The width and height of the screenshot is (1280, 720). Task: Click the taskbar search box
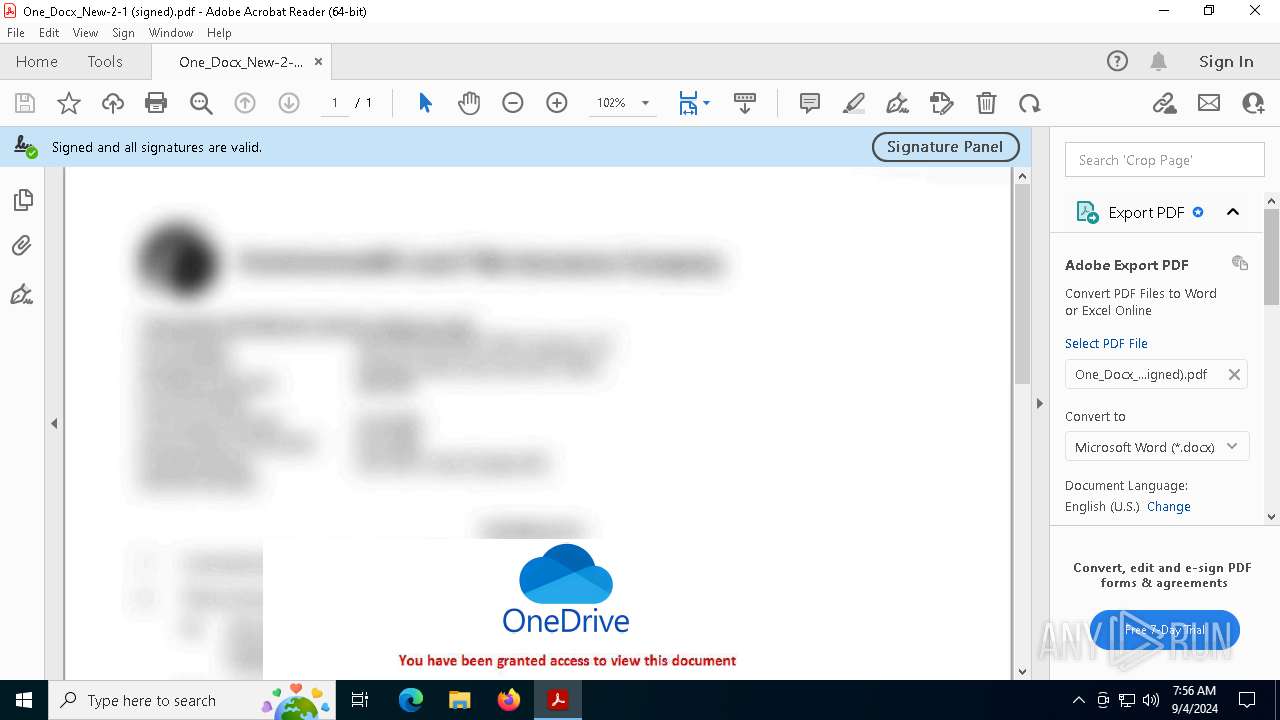(x=193, y=700)
